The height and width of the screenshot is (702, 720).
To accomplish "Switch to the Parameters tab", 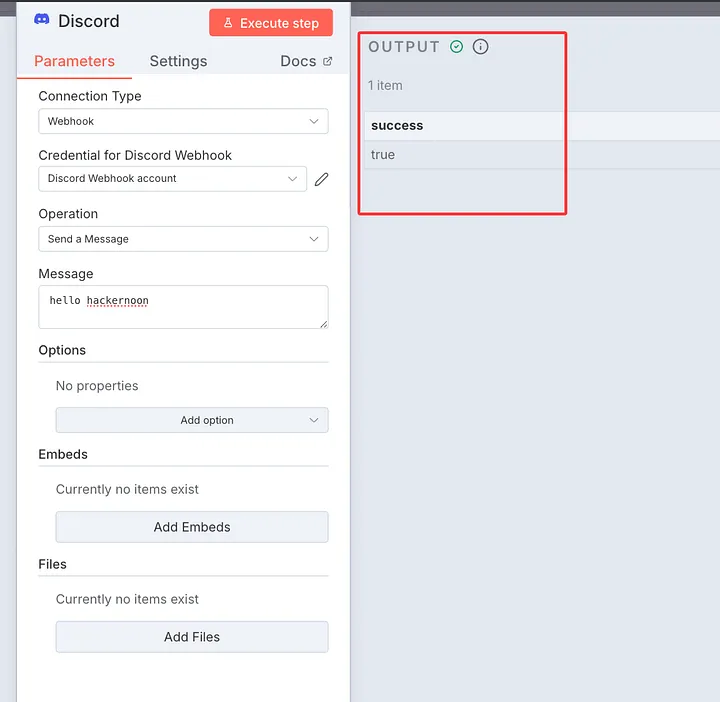I will [74, 61].
